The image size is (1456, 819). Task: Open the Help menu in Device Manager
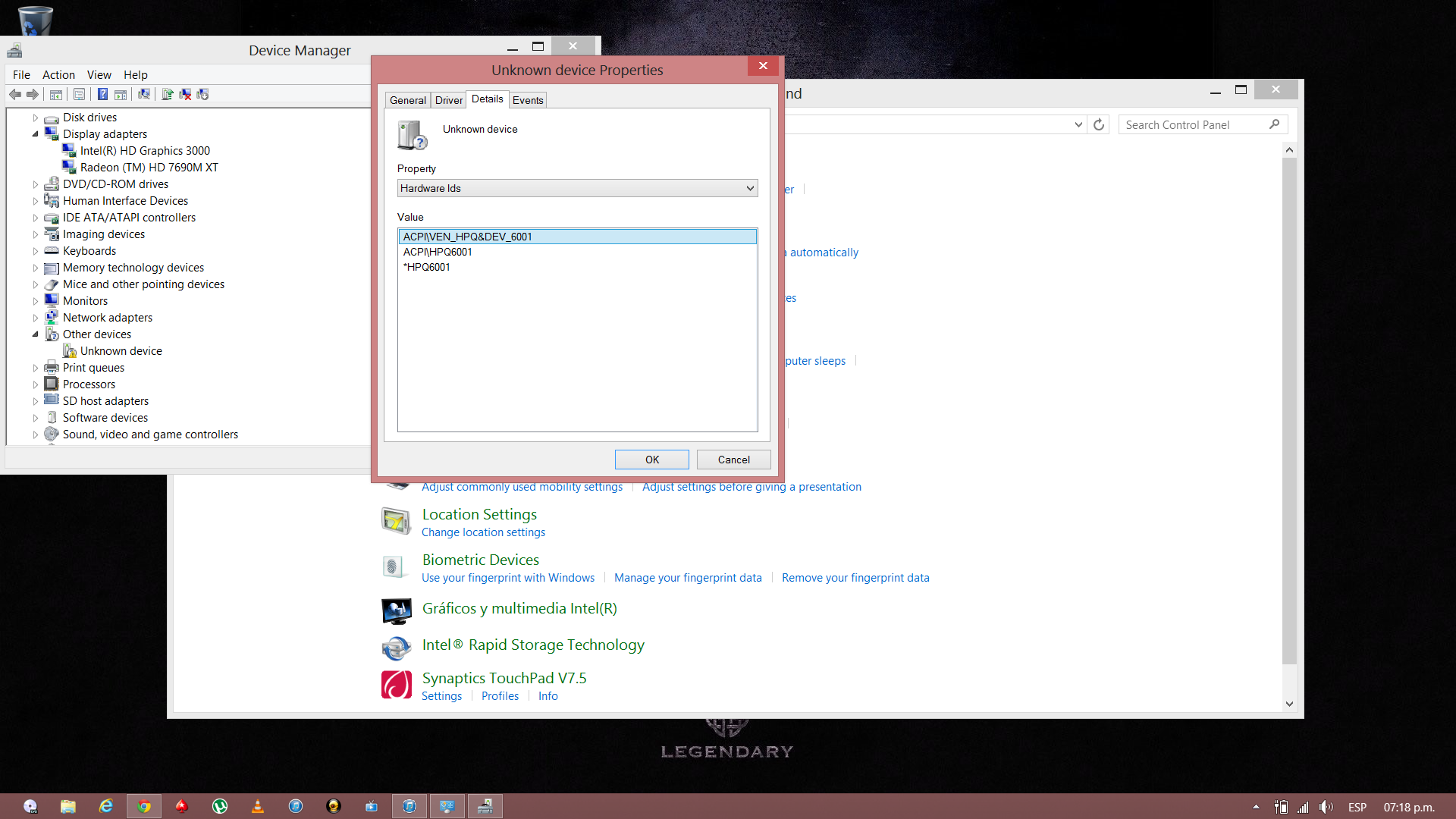136,74
